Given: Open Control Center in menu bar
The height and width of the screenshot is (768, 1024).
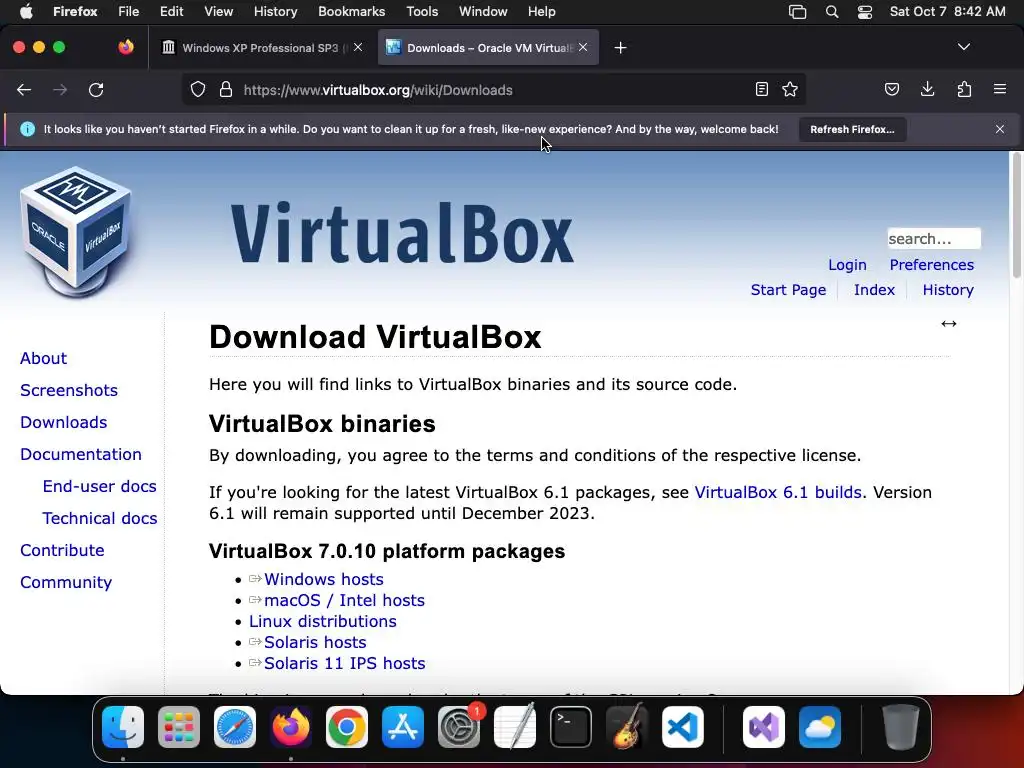Looking at the screenshot, I should pyautogui.click(x=865, y=12).
